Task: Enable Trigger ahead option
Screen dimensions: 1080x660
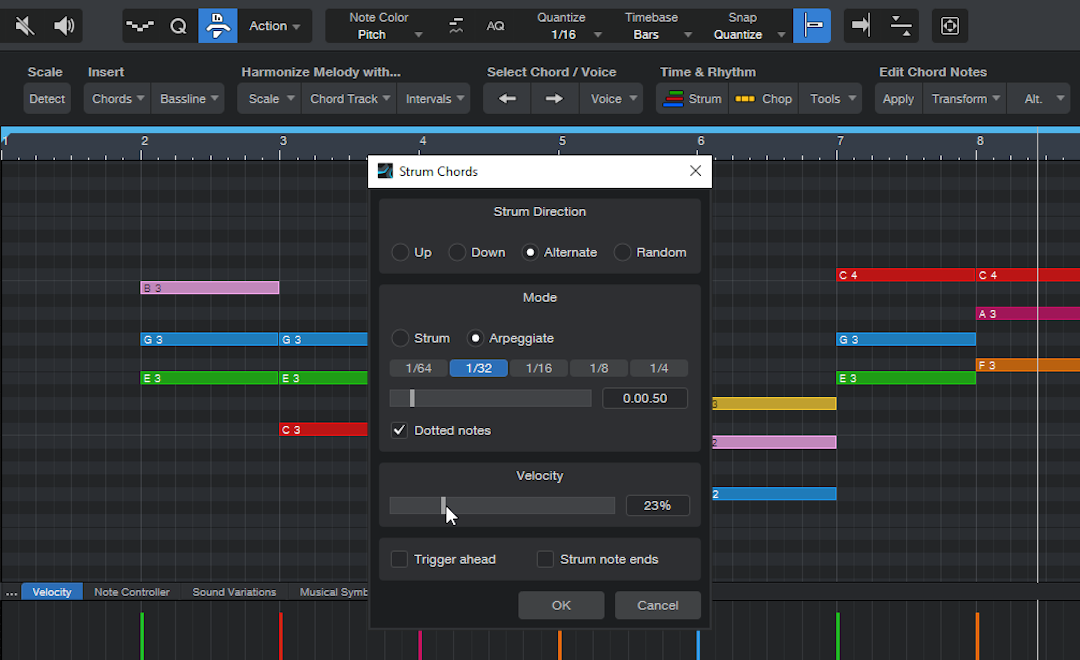Action: tap(400, 559)
